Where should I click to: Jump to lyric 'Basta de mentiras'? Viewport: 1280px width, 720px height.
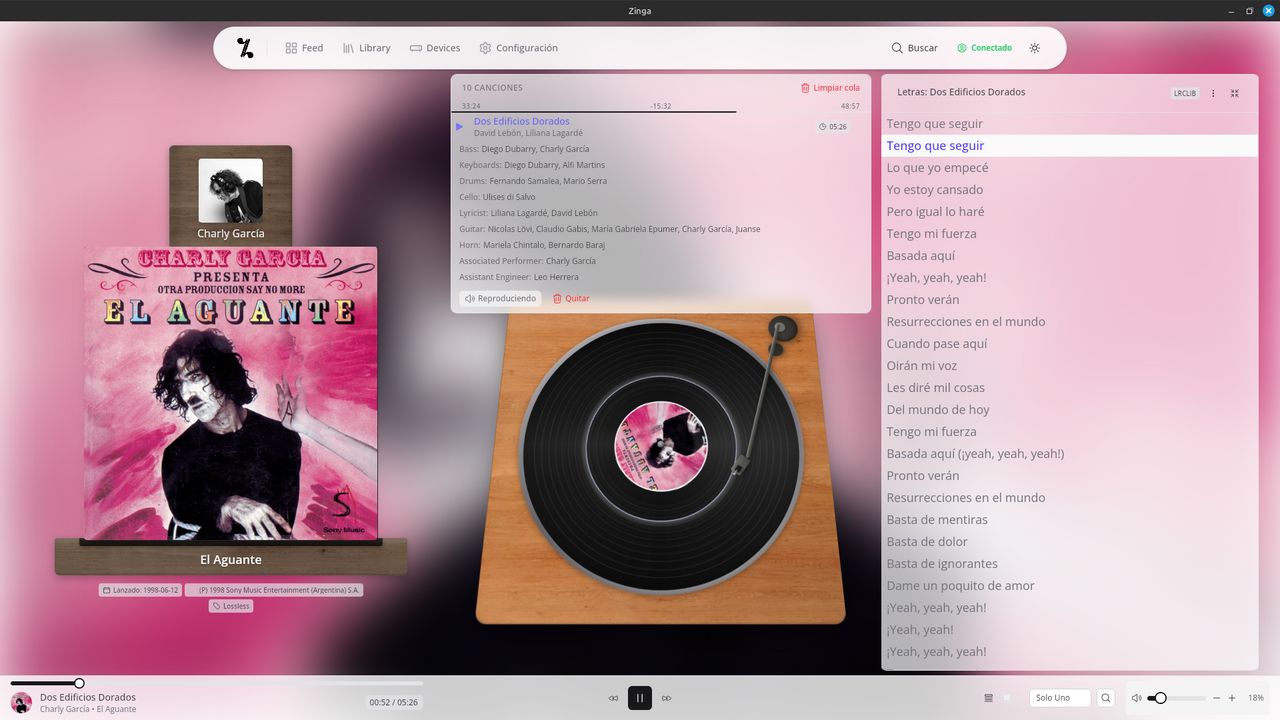pyautogui.click(x=1070, y=520)
